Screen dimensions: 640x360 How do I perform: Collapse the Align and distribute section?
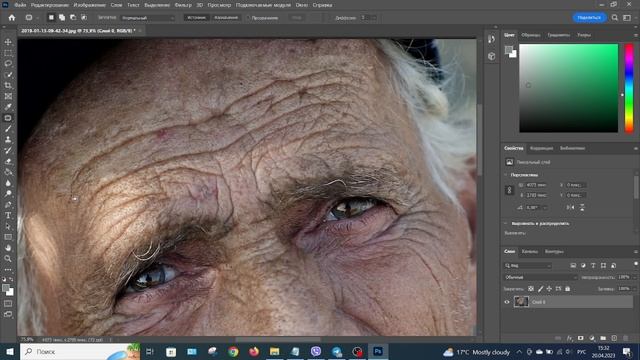(x=506, y=223)
